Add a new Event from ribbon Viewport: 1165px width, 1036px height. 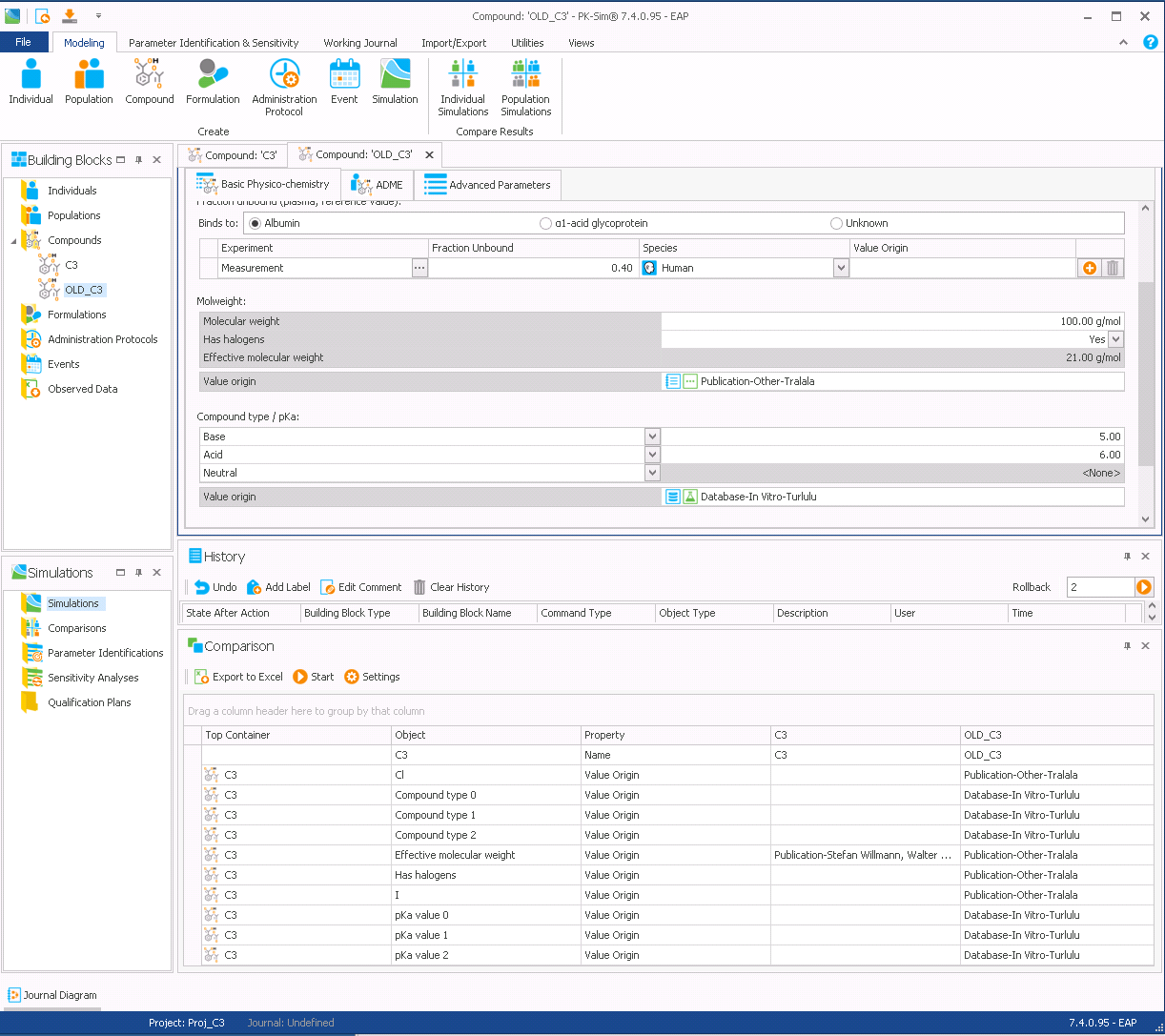pos(344,82)
